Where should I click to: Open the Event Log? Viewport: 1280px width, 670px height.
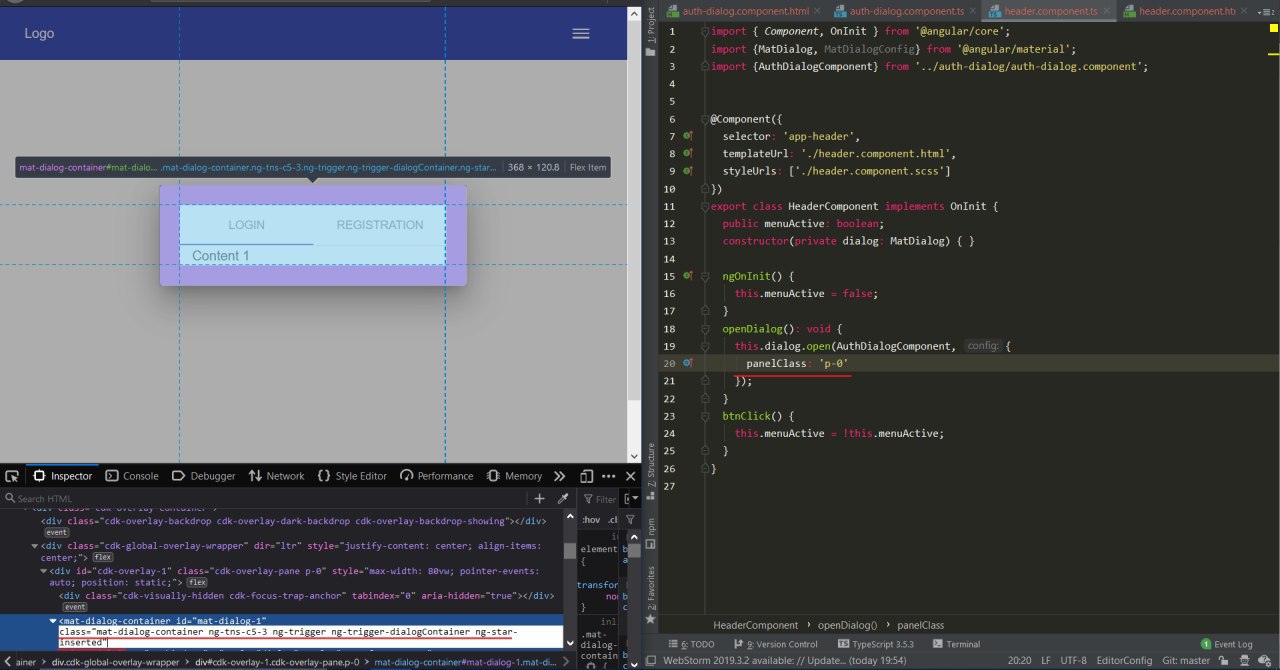[1227, 644]
